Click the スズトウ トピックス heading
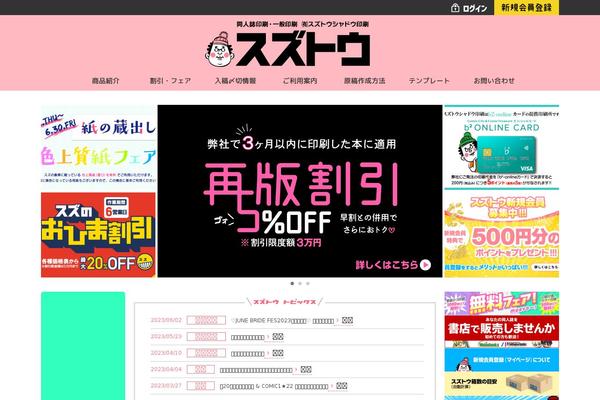The height and width of the screenshot is (400, 600). (285, 302)
